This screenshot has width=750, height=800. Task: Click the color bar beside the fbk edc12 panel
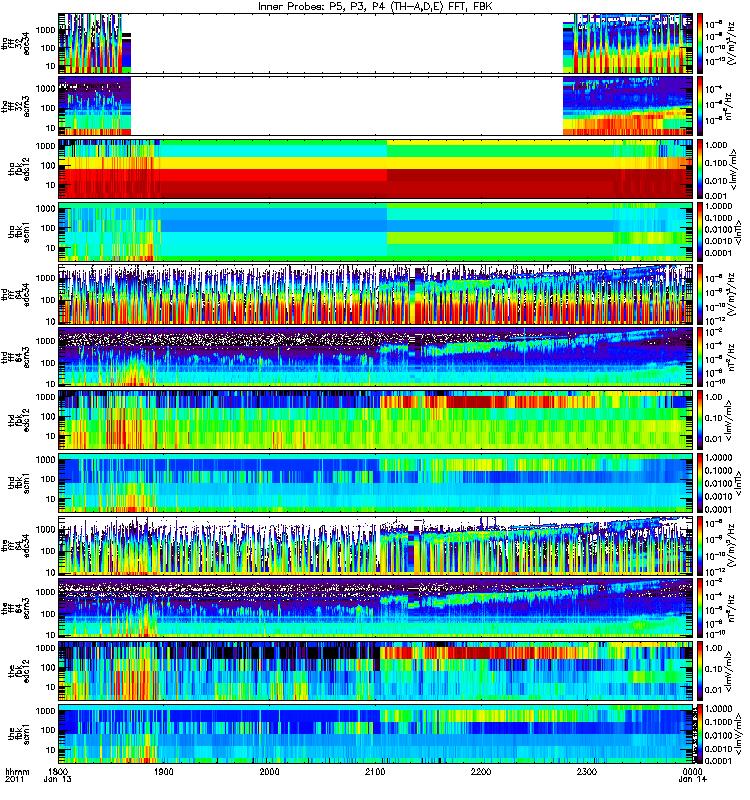coord(699,671)
